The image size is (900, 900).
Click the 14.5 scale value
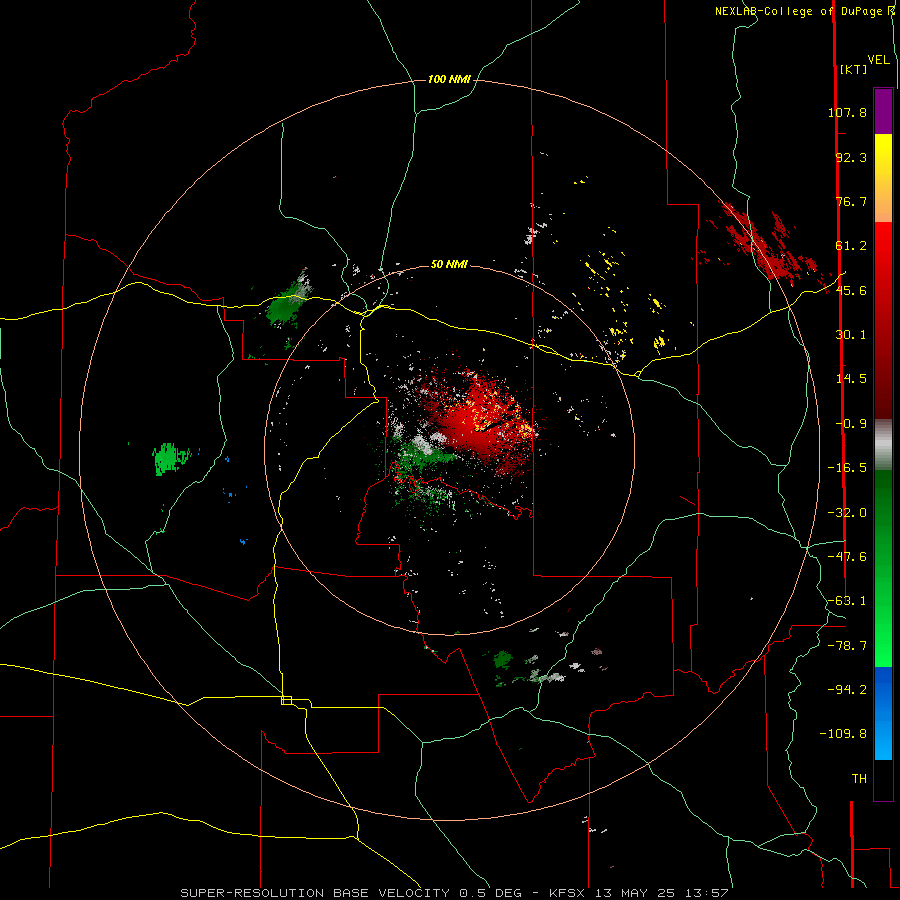coord(851,379)
